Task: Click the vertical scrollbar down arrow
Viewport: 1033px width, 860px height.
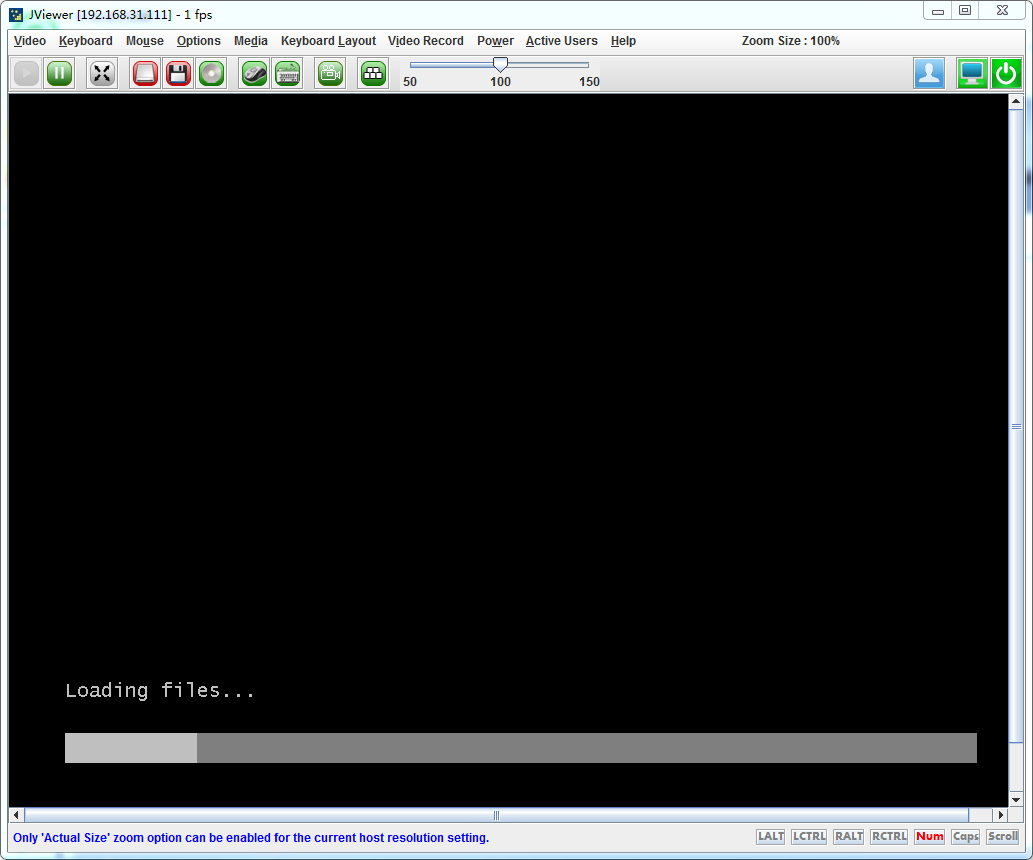Action: pos(1016,799)
